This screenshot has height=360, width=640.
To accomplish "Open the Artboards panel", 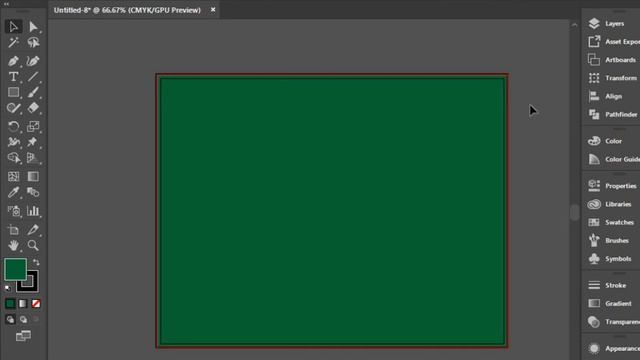I will tap(611, 60).
